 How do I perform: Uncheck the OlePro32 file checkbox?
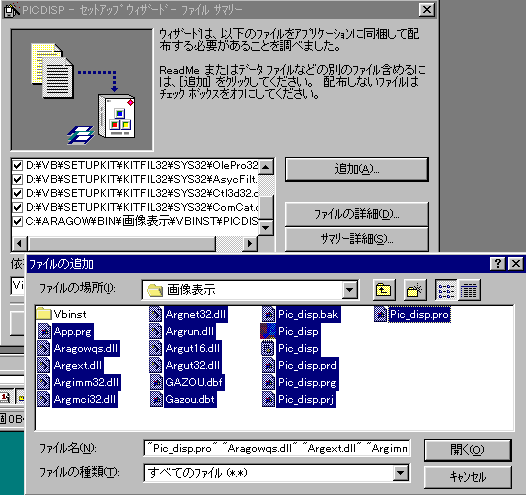click(x=17, y=165)
